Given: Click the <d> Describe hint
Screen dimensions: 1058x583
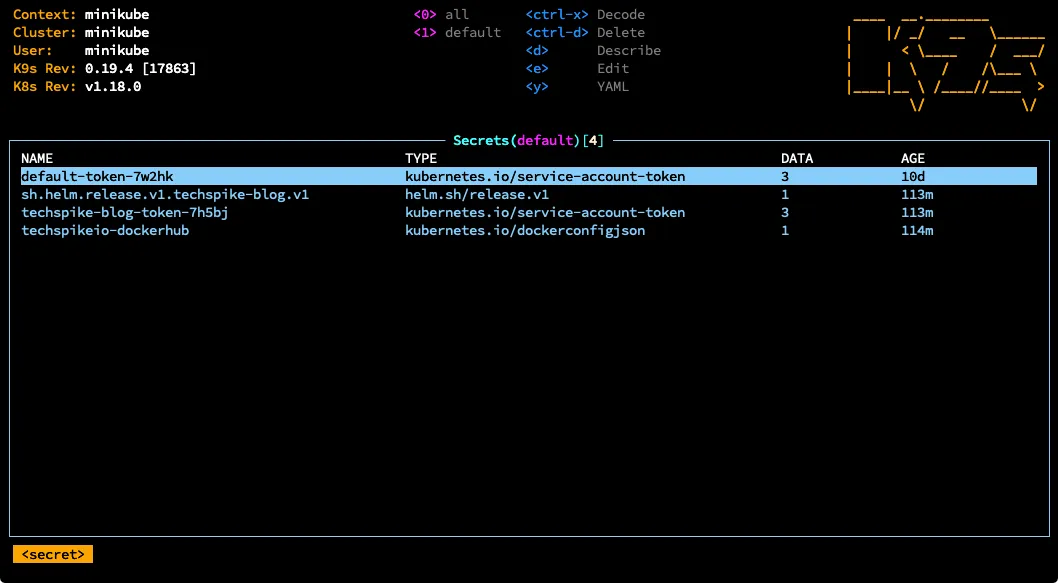Looking at the screenshot, I should [x=593, y=51].
